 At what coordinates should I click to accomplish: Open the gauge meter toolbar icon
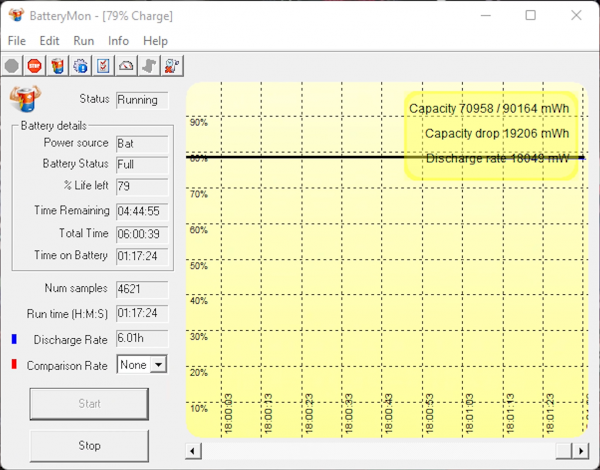126,66
